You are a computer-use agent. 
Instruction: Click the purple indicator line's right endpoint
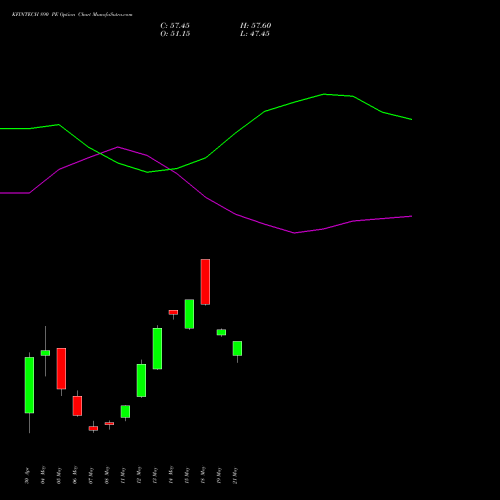pos(412,216)
